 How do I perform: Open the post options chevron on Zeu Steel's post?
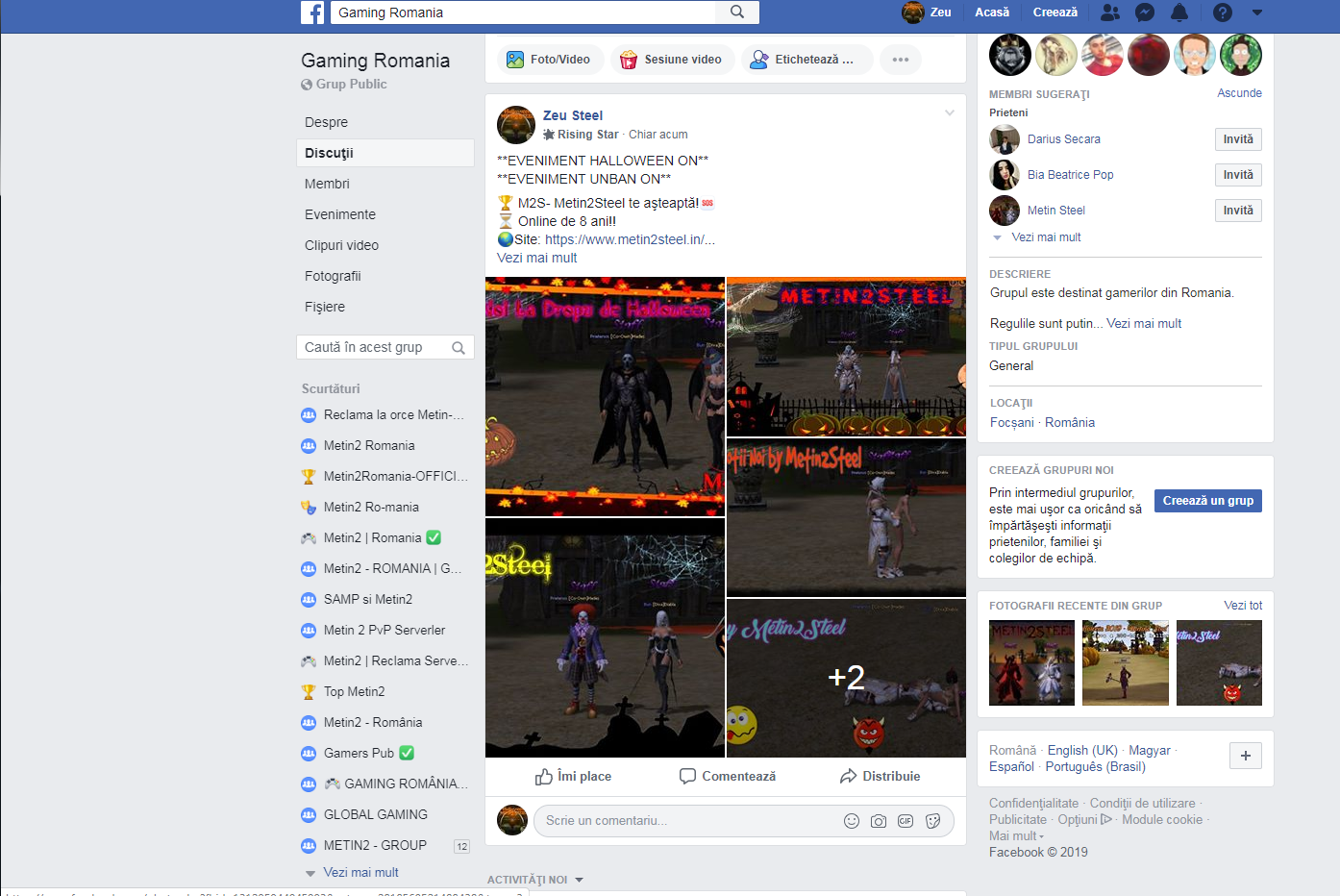tap(950, 113)
